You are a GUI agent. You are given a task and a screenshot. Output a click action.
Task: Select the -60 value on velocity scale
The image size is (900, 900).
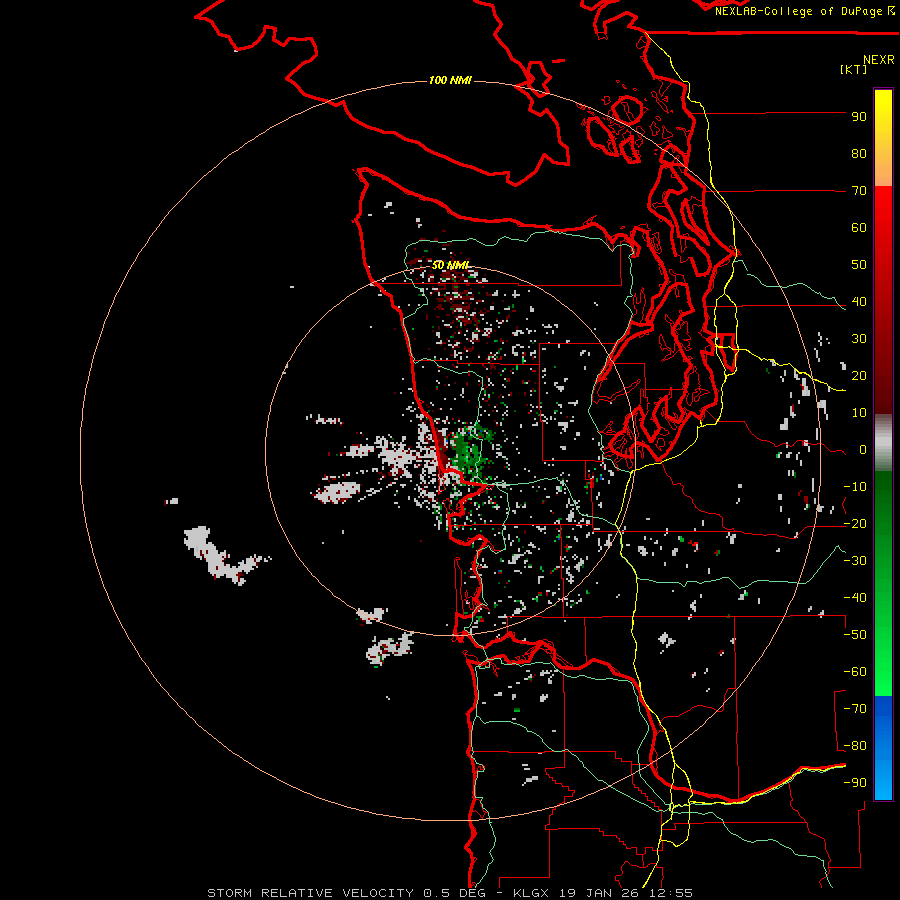click(855, 672)
